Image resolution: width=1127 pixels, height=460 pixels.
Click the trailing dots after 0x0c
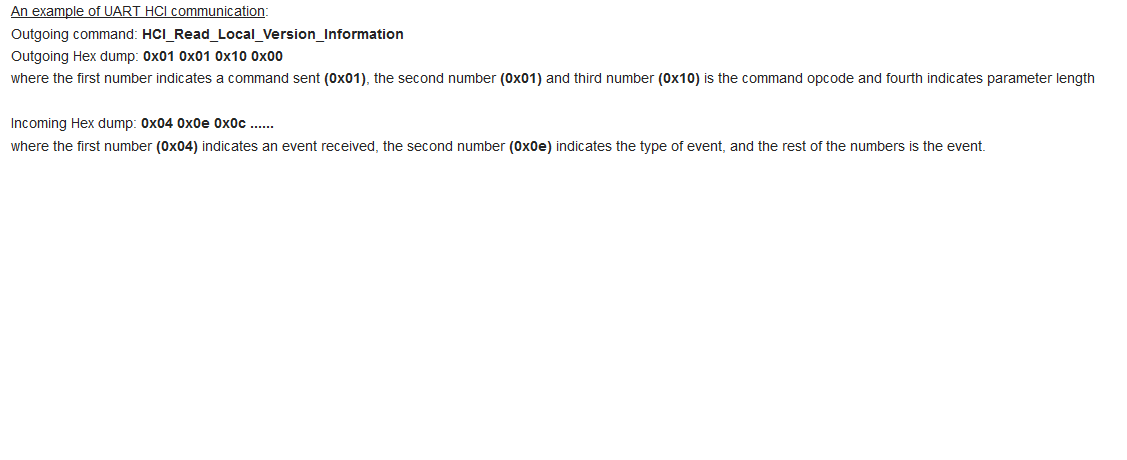pyautogui.click(x=262, y=124)
